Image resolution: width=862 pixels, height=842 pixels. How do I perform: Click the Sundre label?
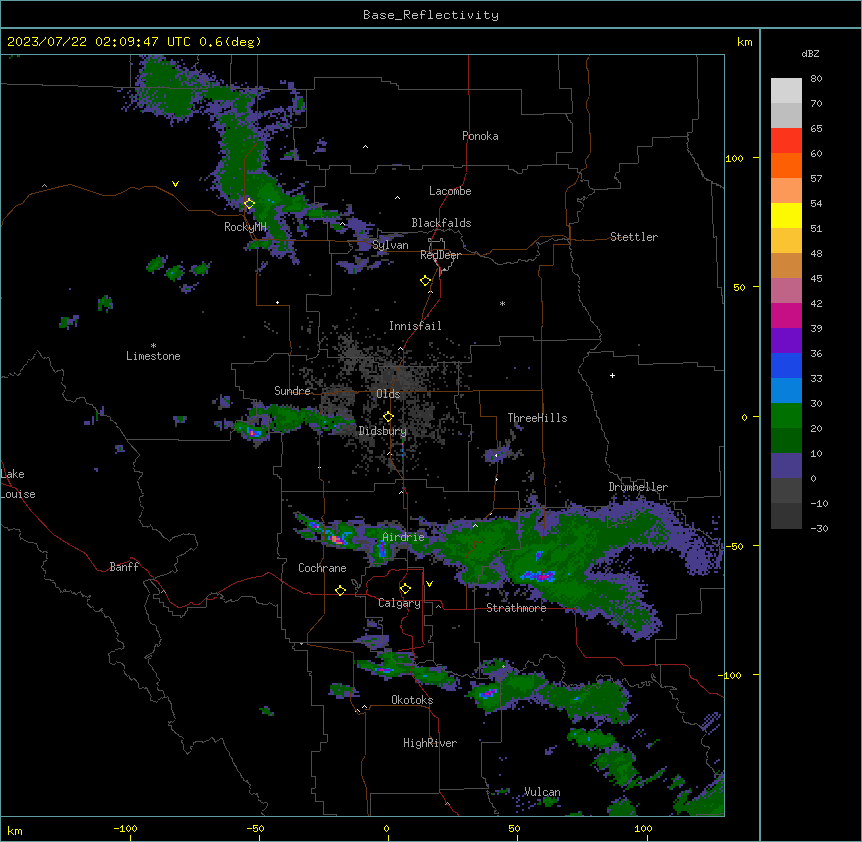(x=292, y=391)
